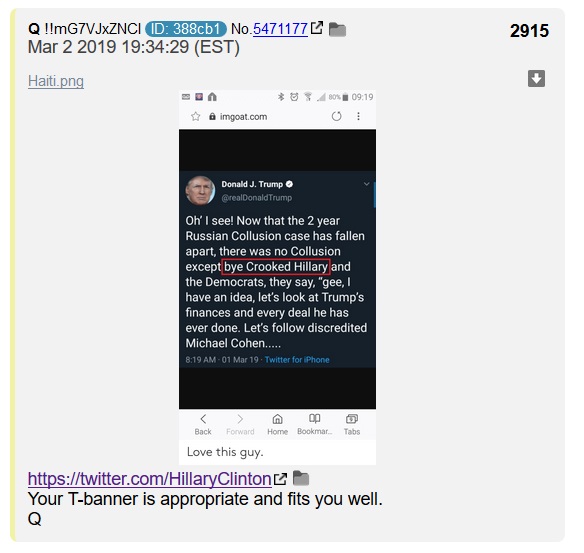Viewport: 584px width, 553px height.
Task: Open the Tabs view in the bottom bar
Action: click(x=352, y=425)
